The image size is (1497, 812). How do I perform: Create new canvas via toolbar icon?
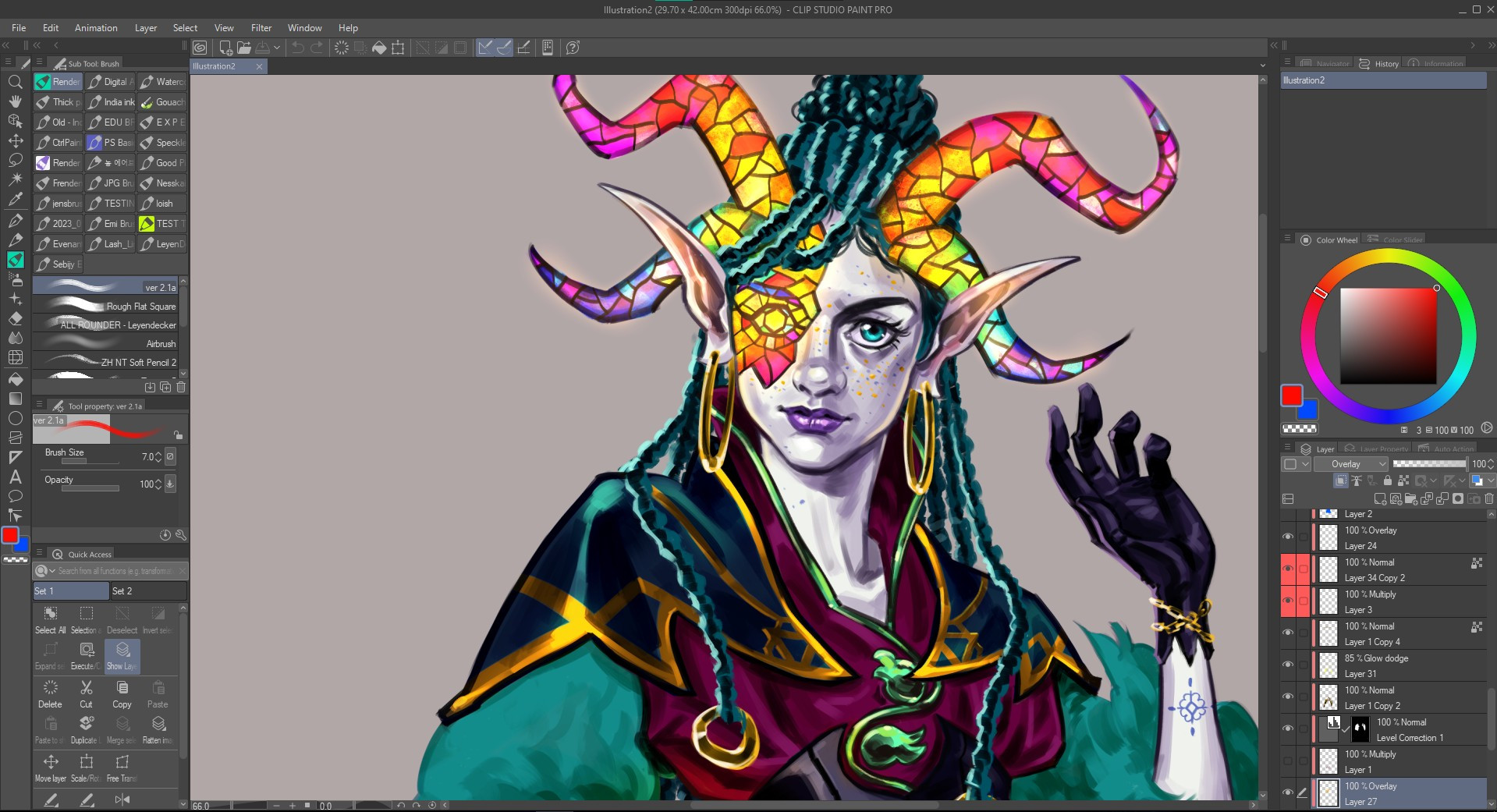(x=225, y=48)
